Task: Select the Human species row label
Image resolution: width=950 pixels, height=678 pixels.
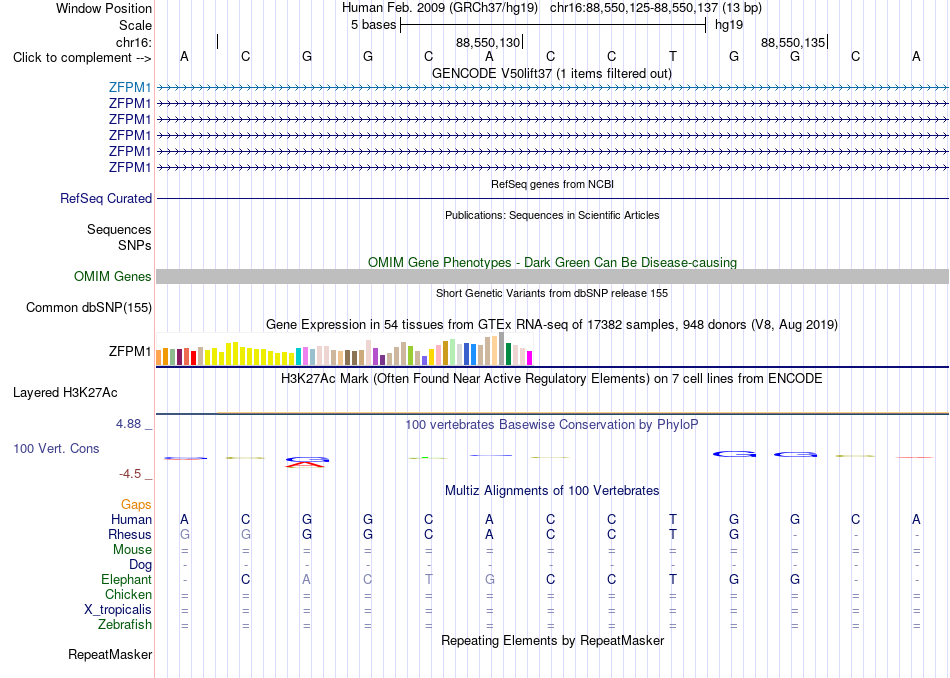Action: click(x=131, y=520)
